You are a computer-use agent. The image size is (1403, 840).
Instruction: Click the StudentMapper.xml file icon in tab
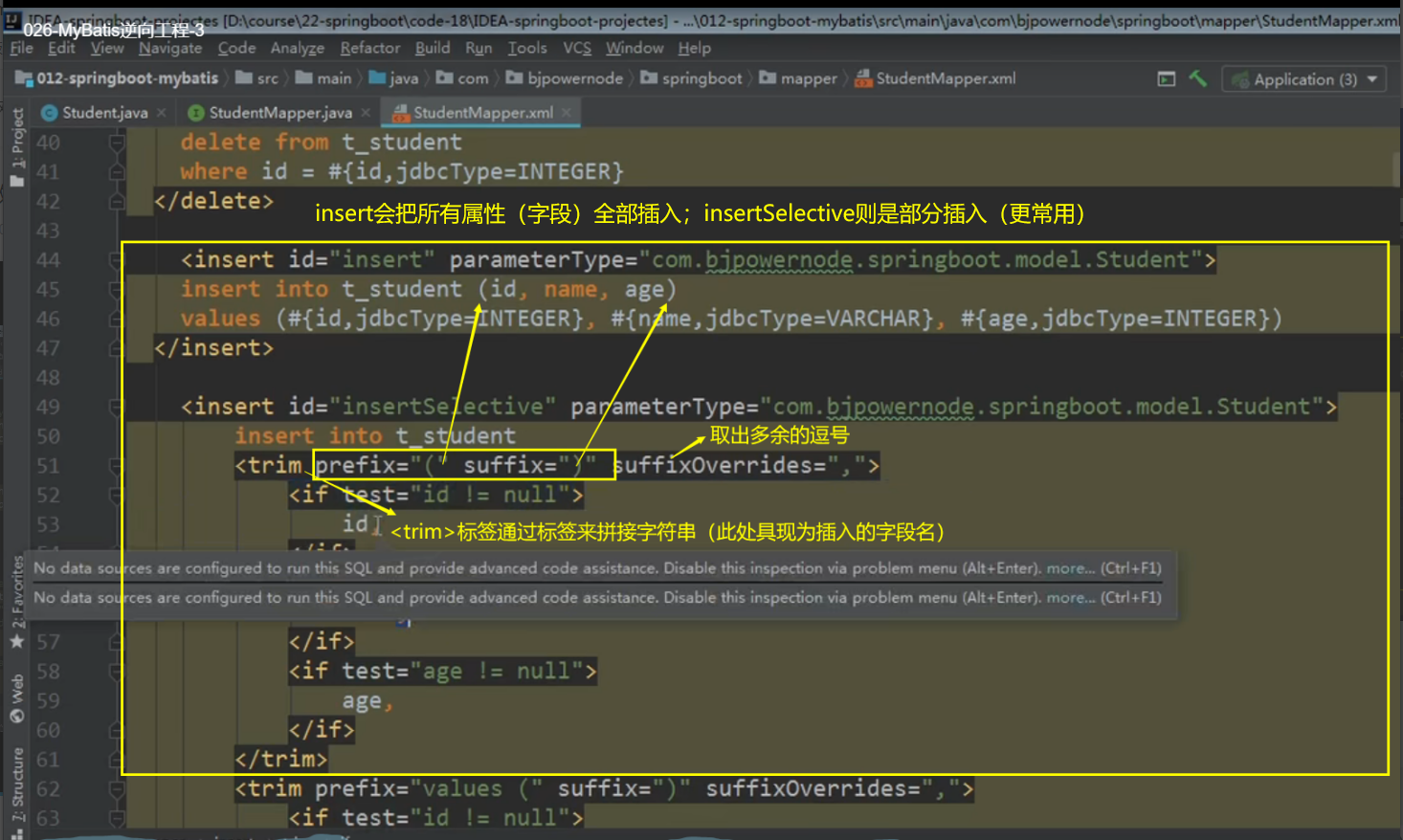401,113
